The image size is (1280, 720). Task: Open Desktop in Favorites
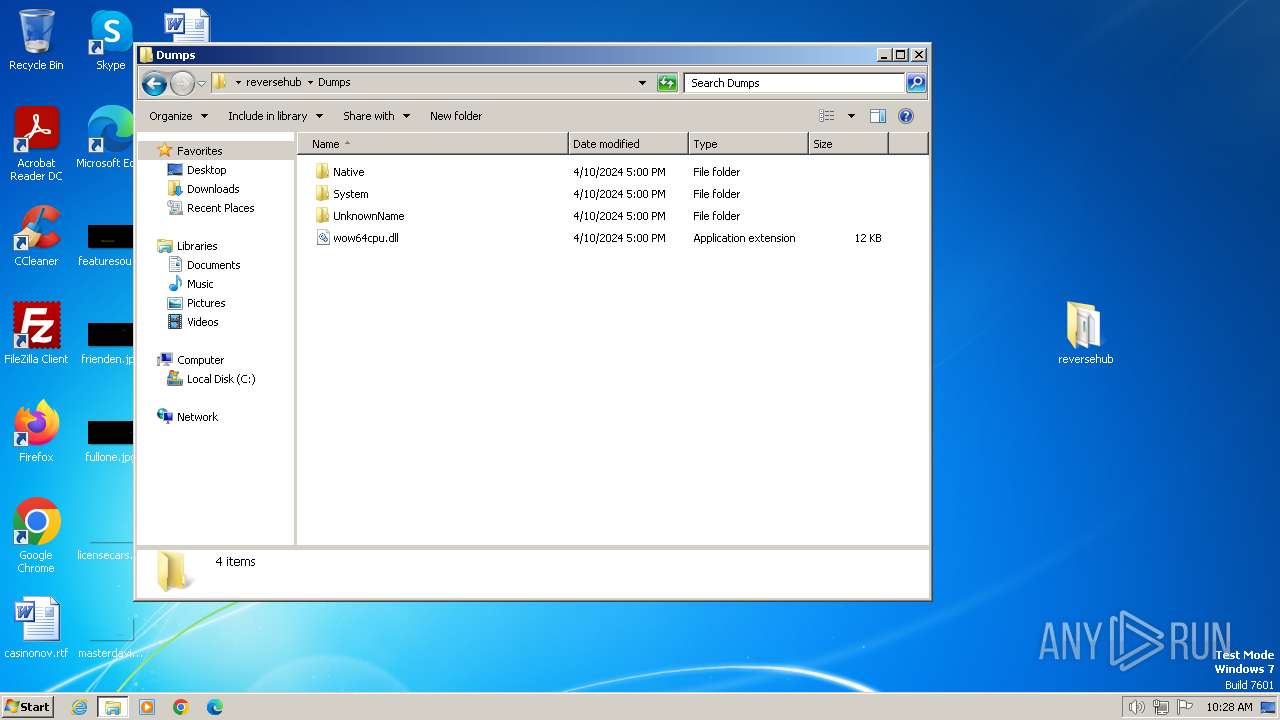pyautogui.click(x=206, y=170)
